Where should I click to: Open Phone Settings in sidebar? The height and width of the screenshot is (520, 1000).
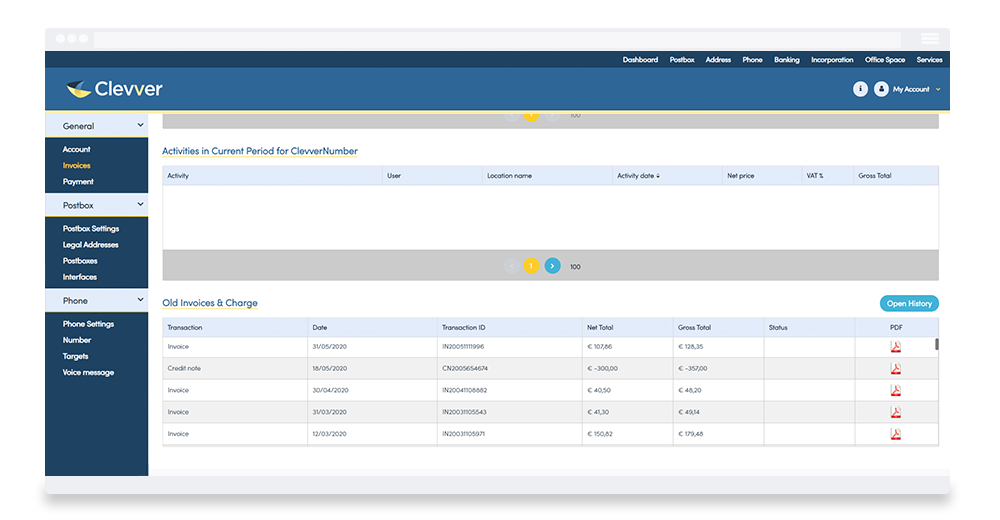tap(88, 324)
